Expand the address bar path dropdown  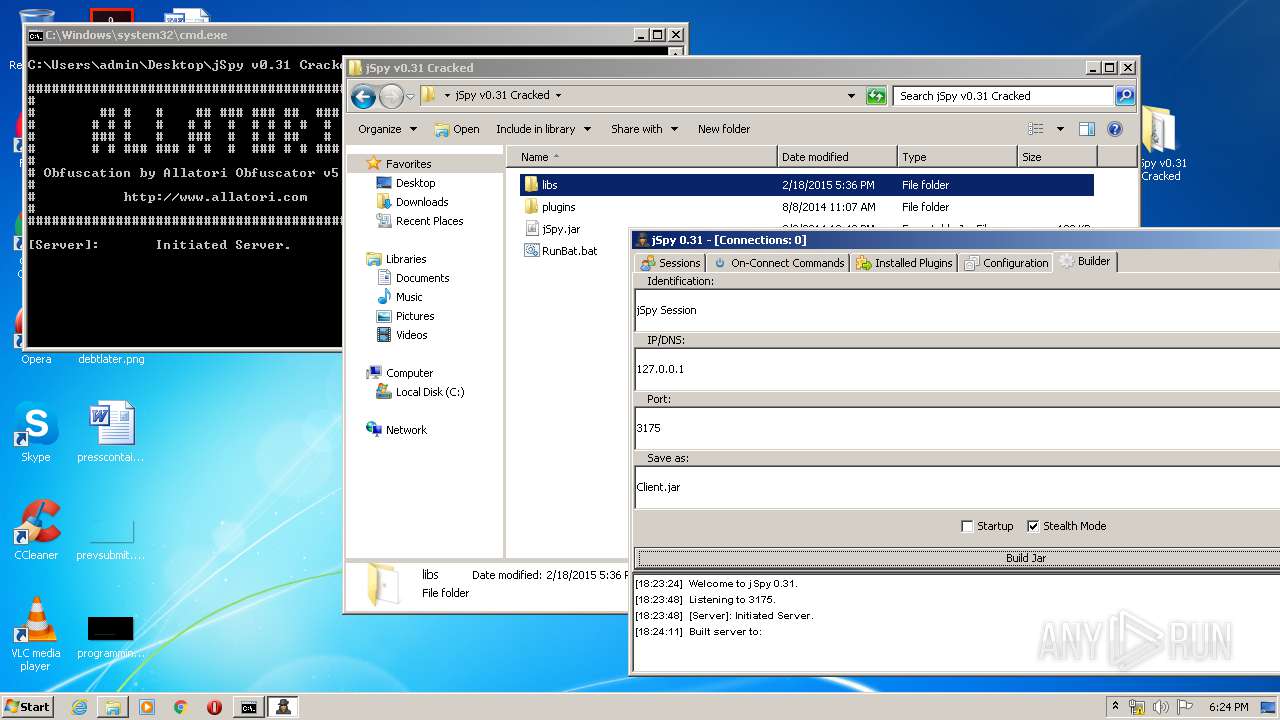coord(851,96)
